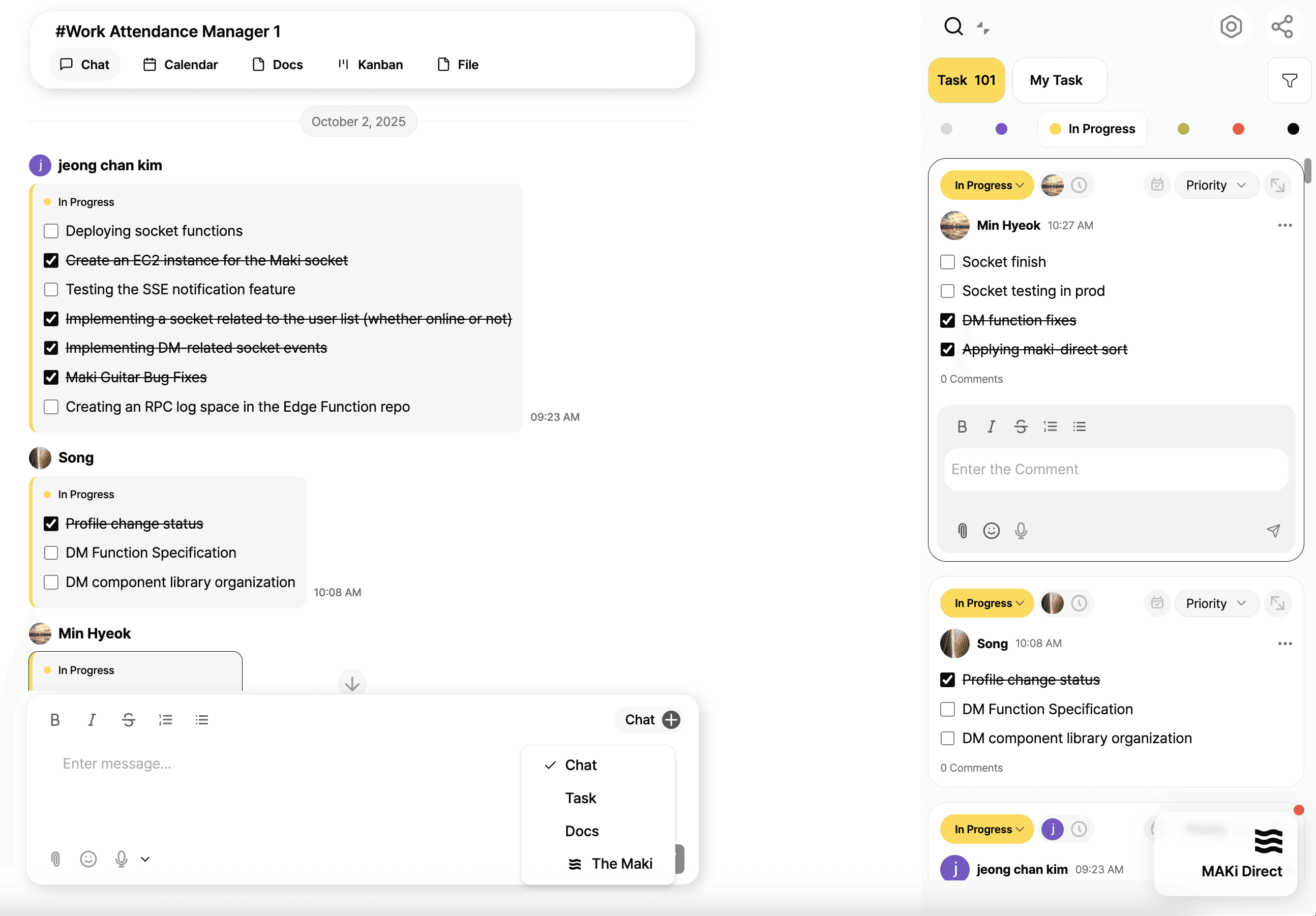Open emoji picker in comment box
This screenshot has width=1316, height=916.
(x=991, y=531)
